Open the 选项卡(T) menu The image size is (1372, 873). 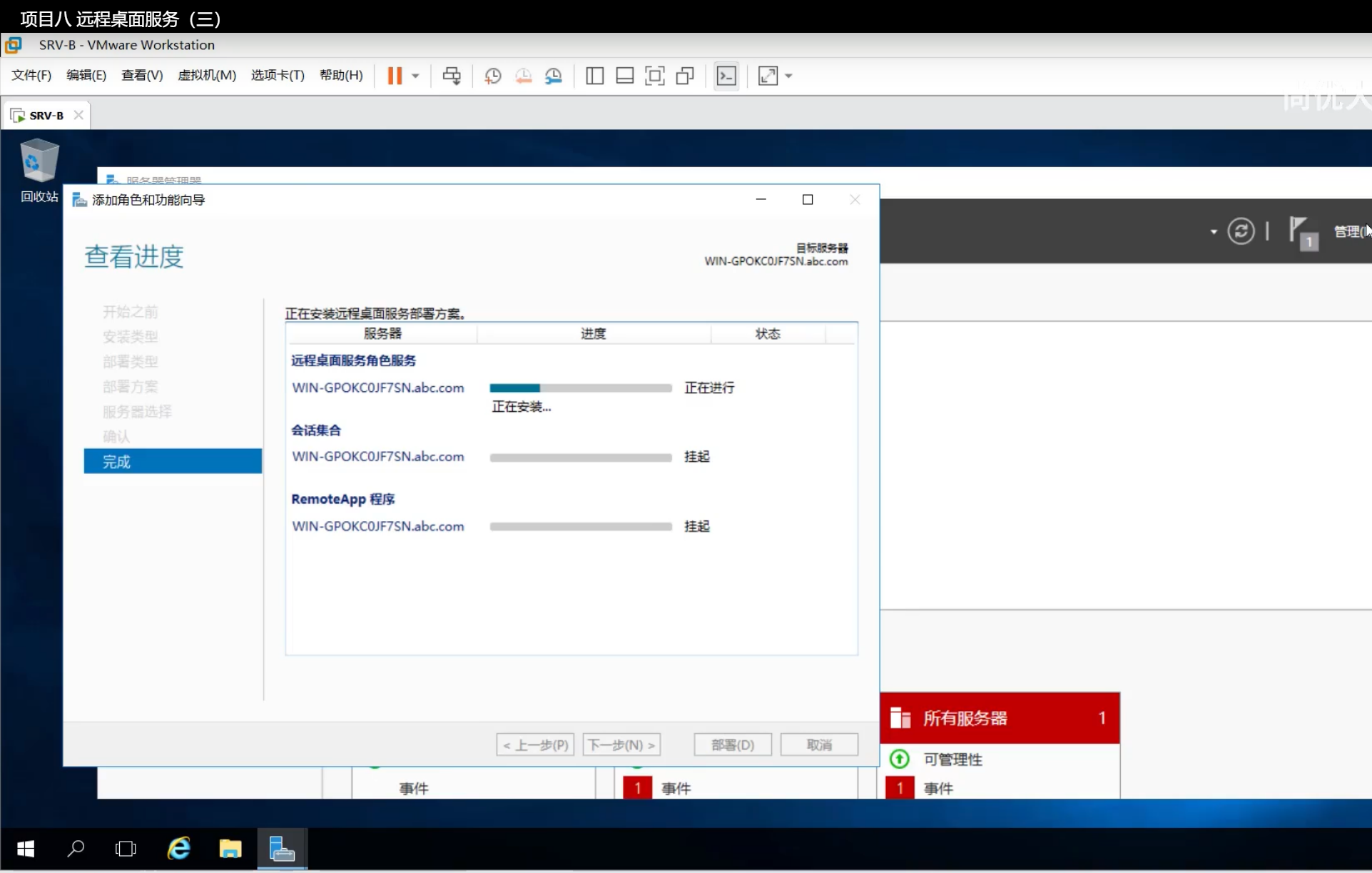[x=277, y=76]
